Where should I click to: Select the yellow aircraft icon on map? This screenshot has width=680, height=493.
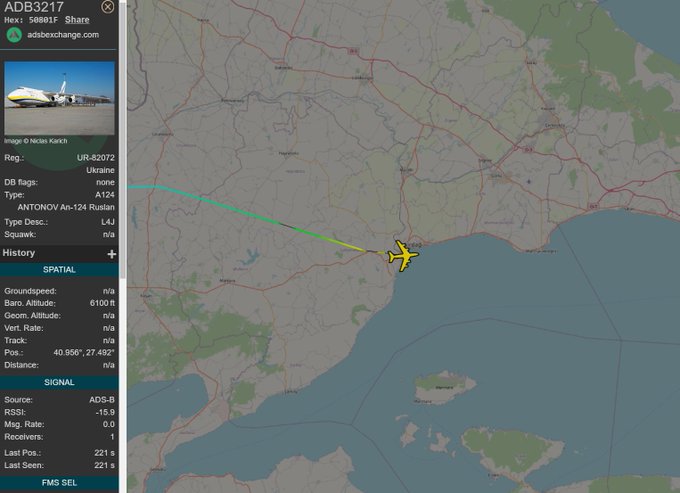pyautogui.click(x=403, y=256)
